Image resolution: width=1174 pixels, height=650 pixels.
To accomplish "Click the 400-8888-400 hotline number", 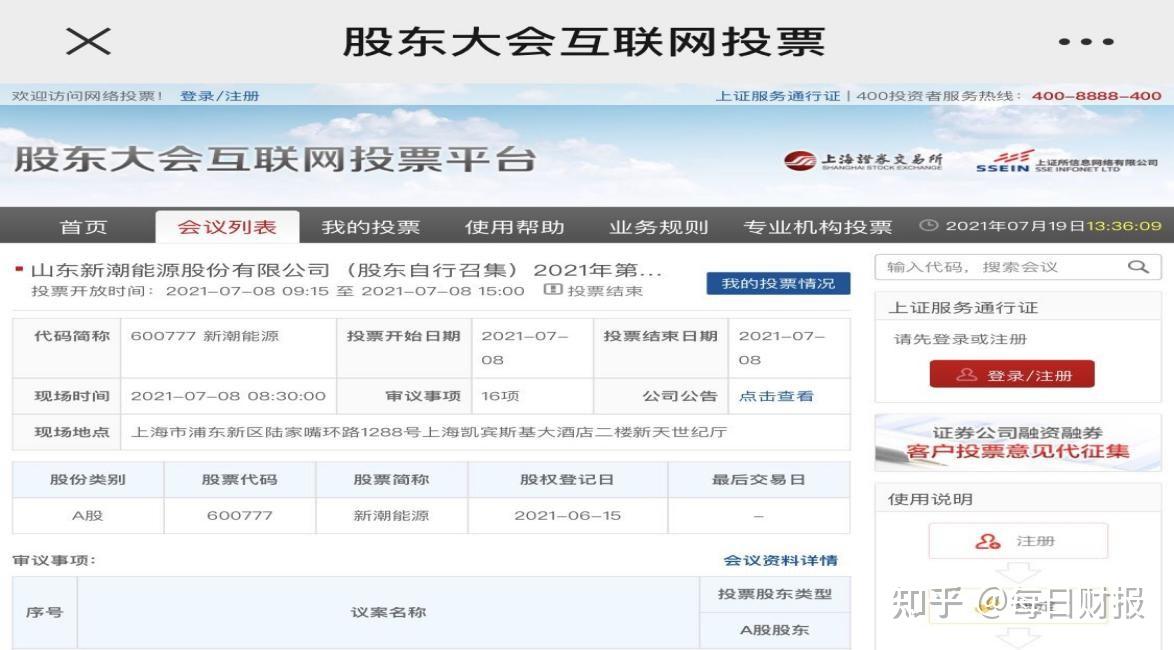I will click(1096, 96).
